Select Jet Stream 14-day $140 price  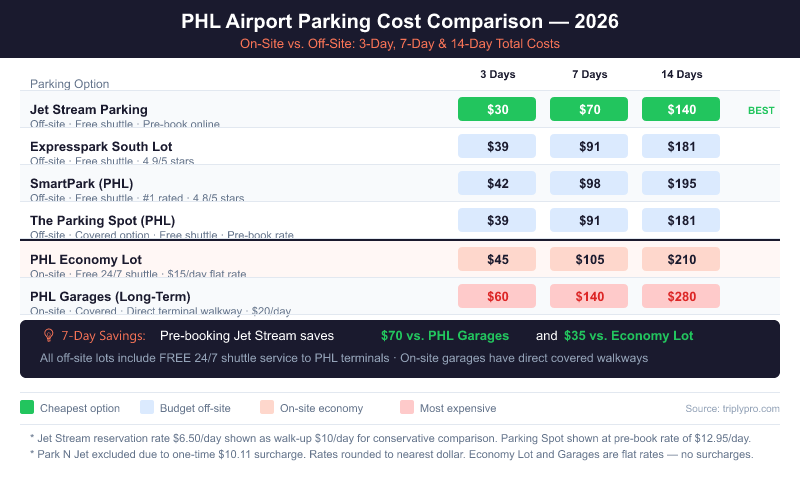(x=681, y=110)
